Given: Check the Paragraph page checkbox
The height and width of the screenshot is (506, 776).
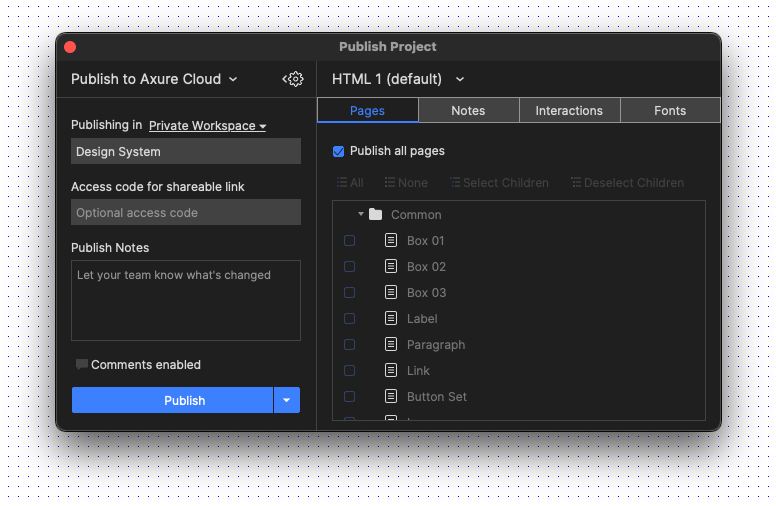Looking at the screenshot, I should 349,345.
